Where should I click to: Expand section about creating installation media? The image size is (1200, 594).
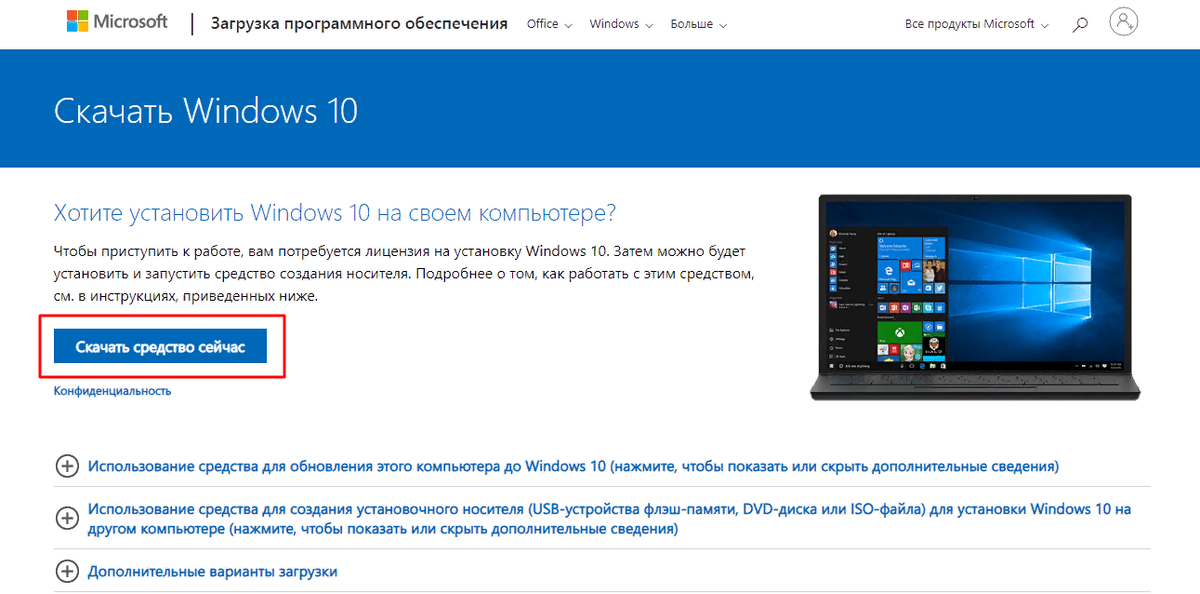coord(594,518)
